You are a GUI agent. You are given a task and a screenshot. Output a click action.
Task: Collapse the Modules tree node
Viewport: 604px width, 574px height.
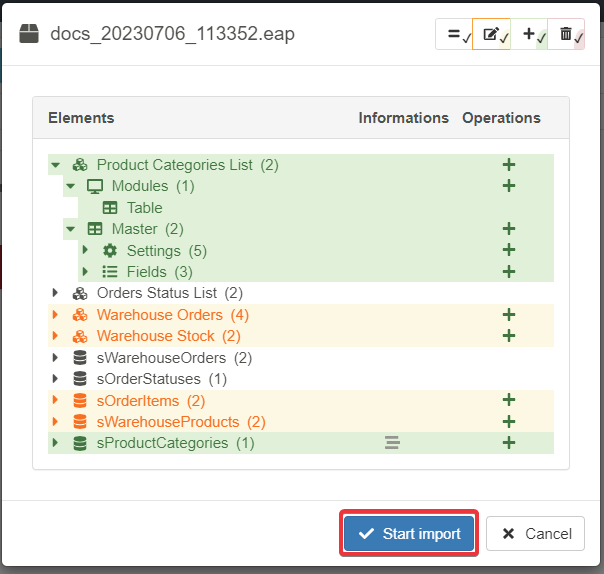[70, 186]
